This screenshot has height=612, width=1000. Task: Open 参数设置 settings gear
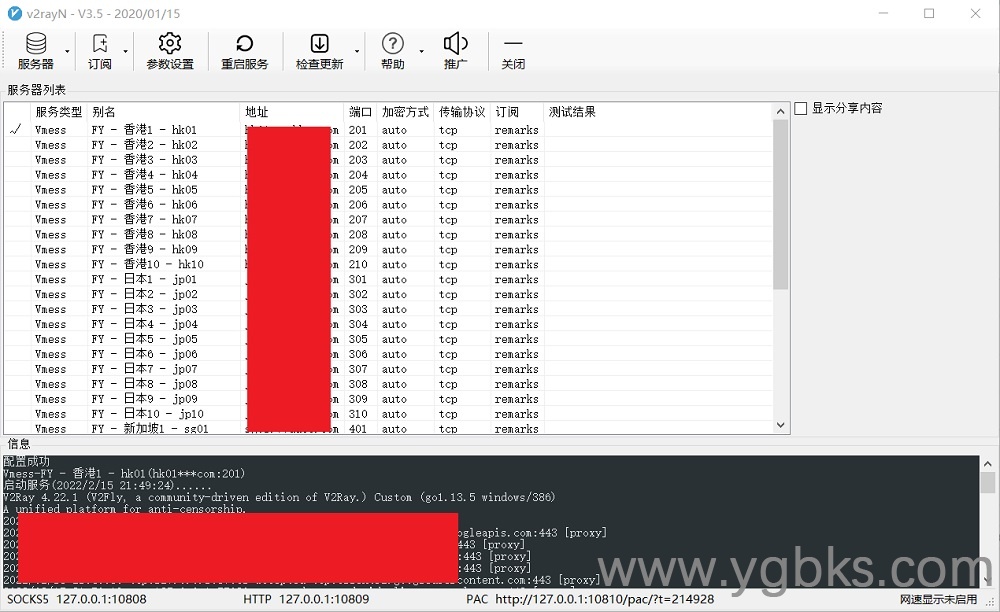[x=170, y=51]
